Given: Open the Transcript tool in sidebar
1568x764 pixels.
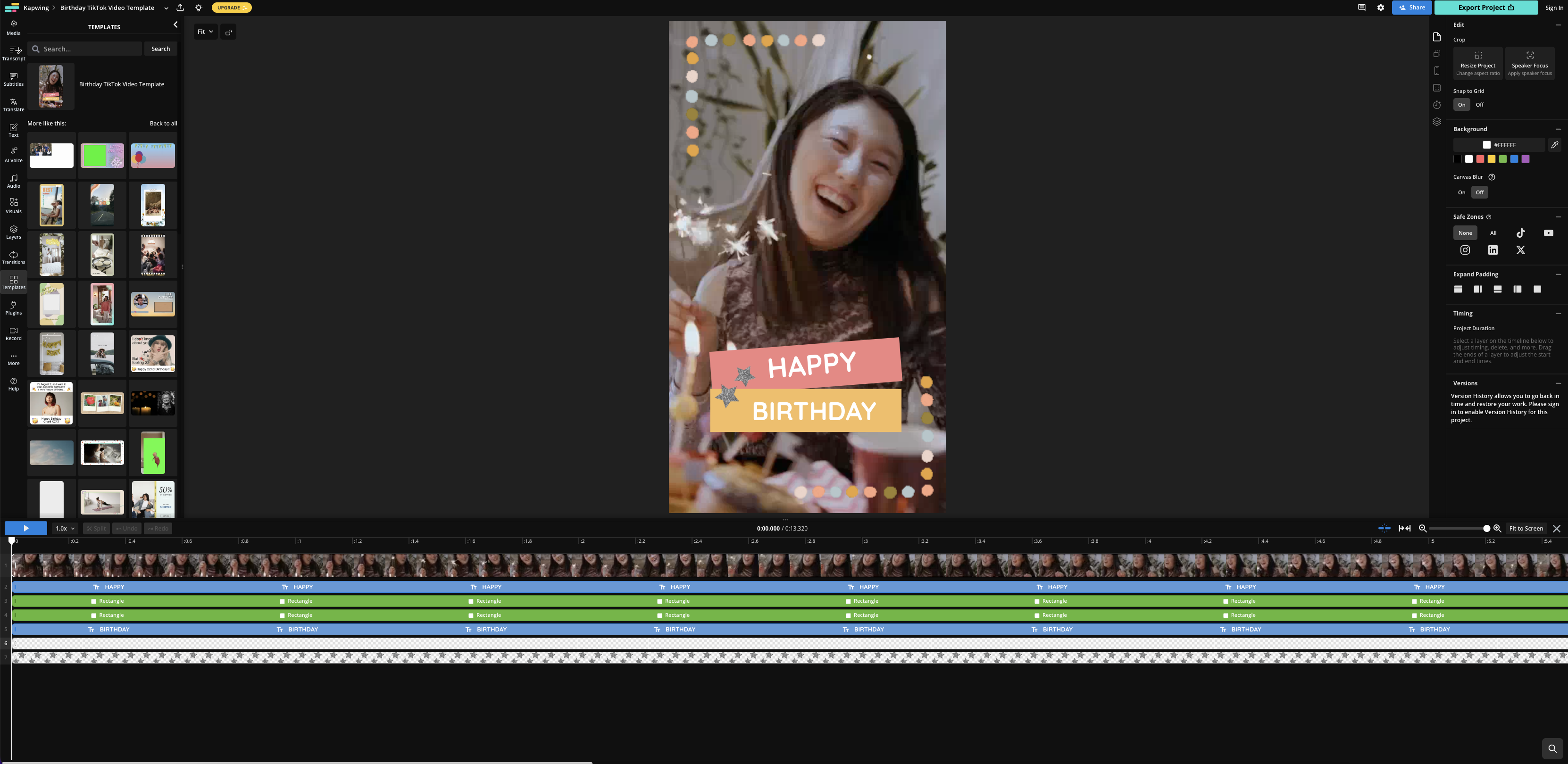Looking at the screenshot, I should (x=13, y=53).
